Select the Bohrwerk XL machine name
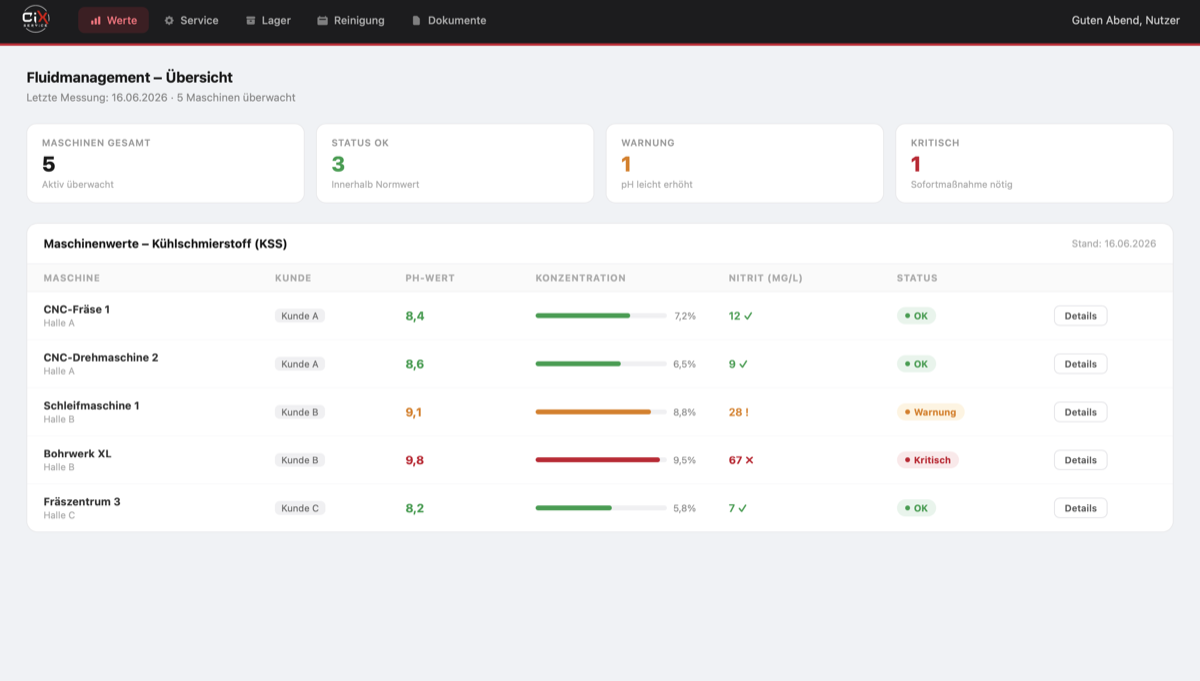The image size is (1200, 681). (77, 454)
